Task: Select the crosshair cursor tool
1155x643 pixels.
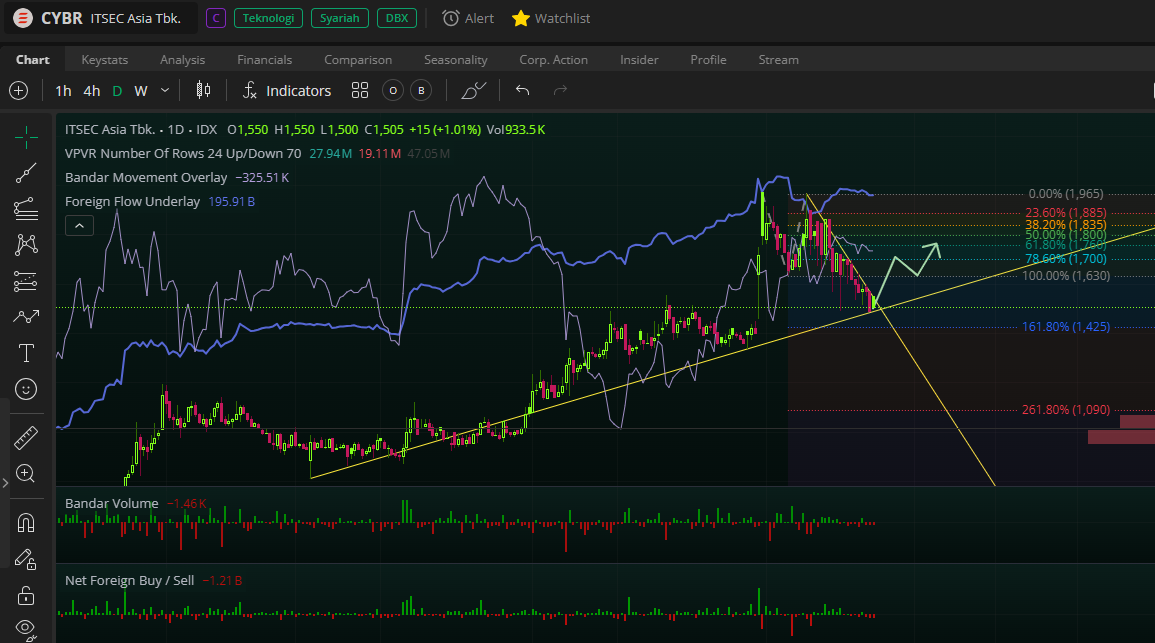Action: click(x=26, y=135)
